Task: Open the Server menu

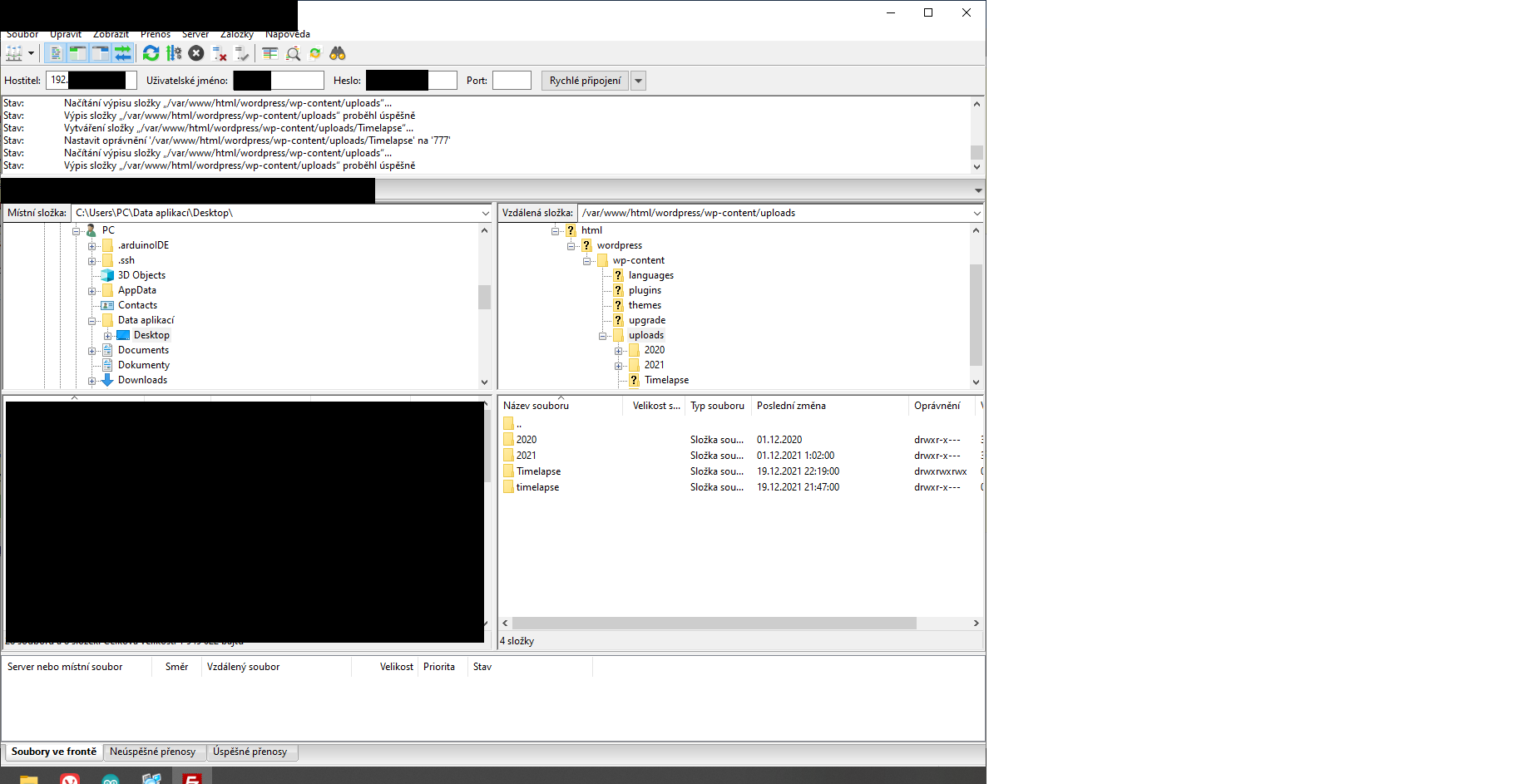Action: [195, 34]
